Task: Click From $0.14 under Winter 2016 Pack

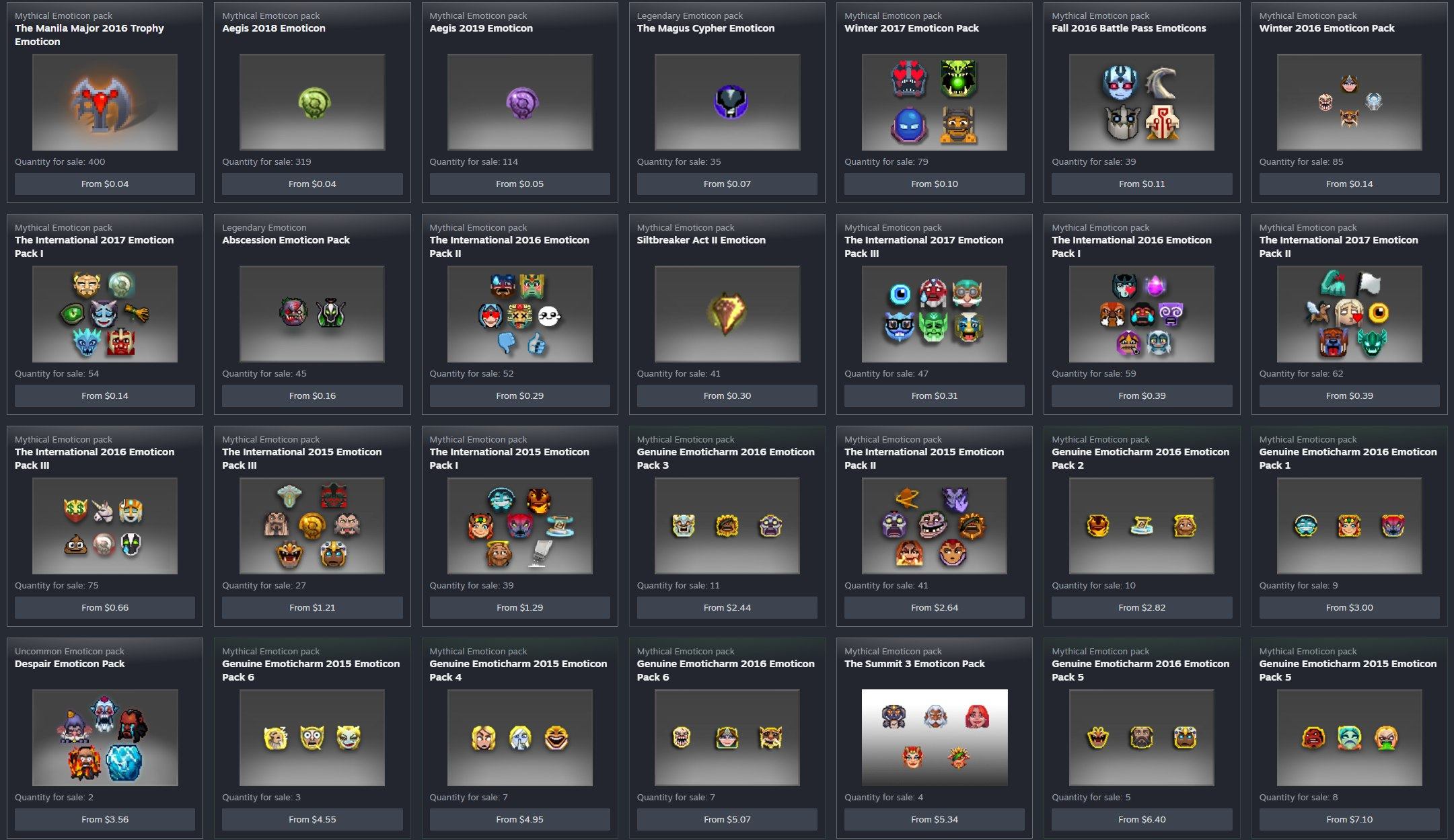Action: [x=1350, y=184]
